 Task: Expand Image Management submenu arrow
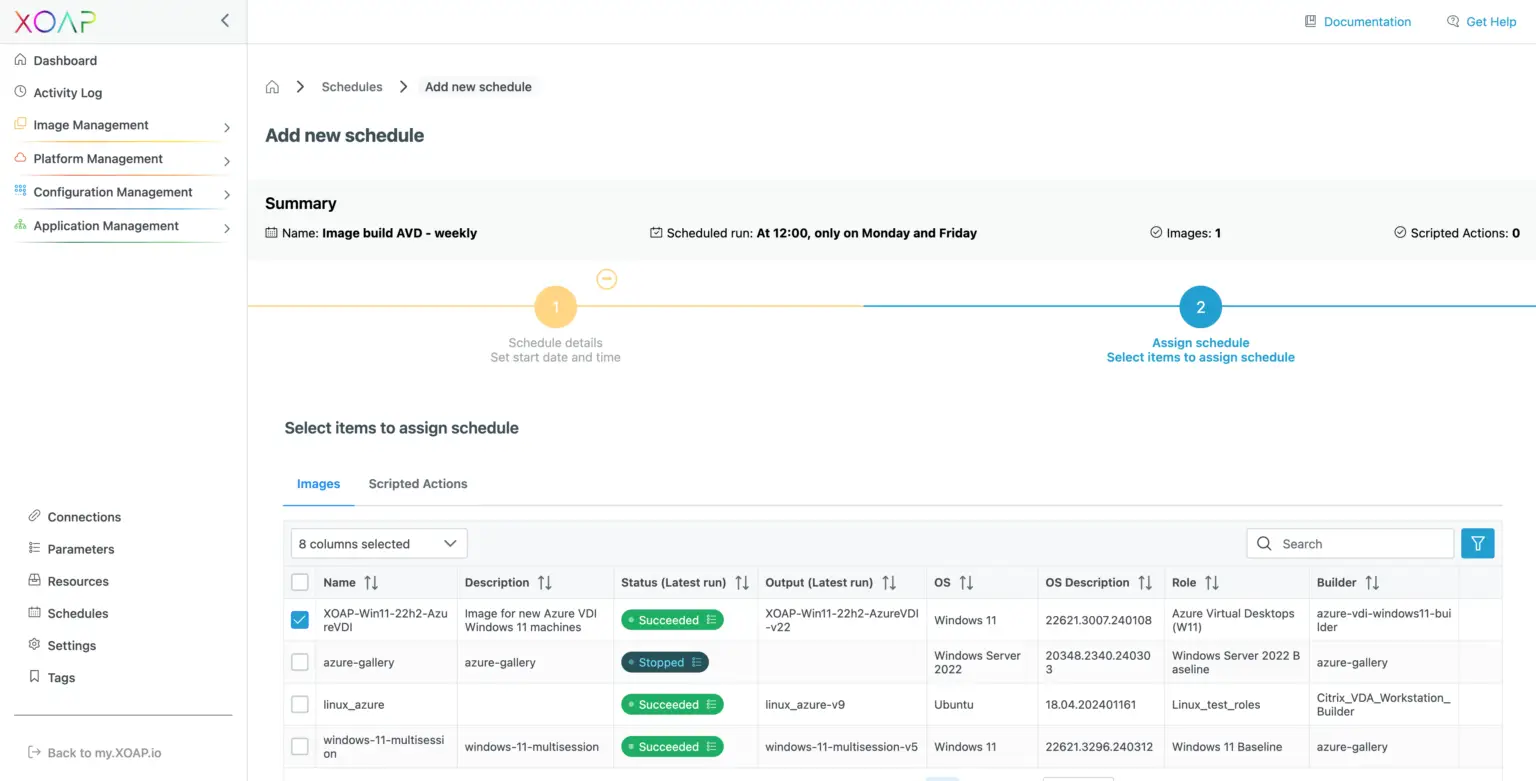tap(227, 127)
